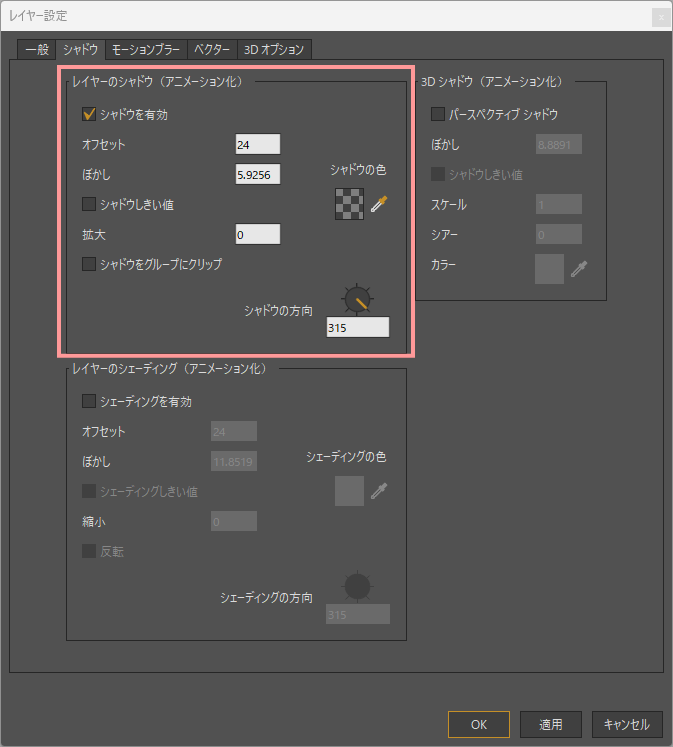Click the shadow オフセット input field

(257, 145)
